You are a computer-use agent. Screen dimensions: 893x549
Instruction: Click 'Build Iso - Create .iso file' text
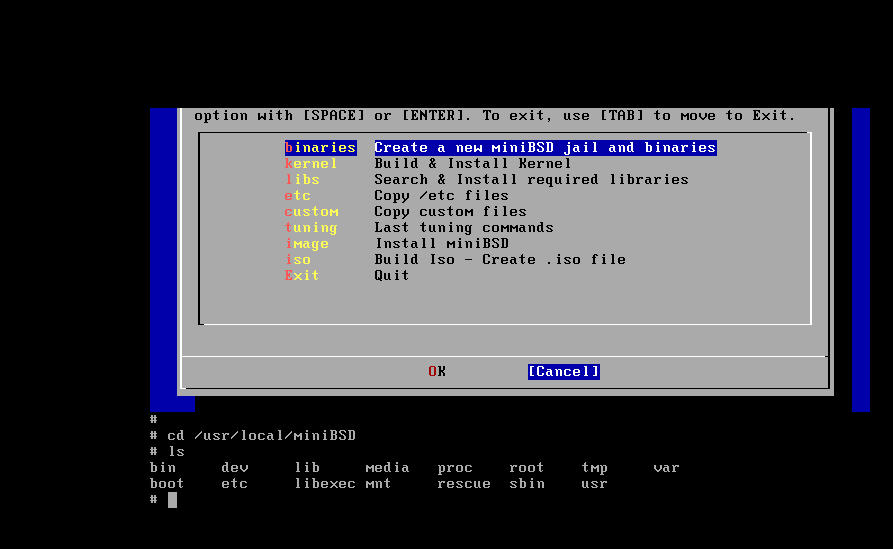point(500,260)
